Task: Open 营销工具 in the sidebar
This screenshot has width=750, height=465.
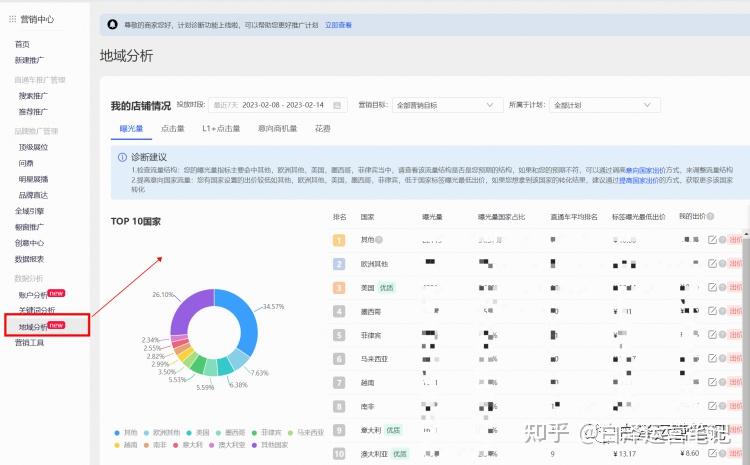Action: point(30,343)
